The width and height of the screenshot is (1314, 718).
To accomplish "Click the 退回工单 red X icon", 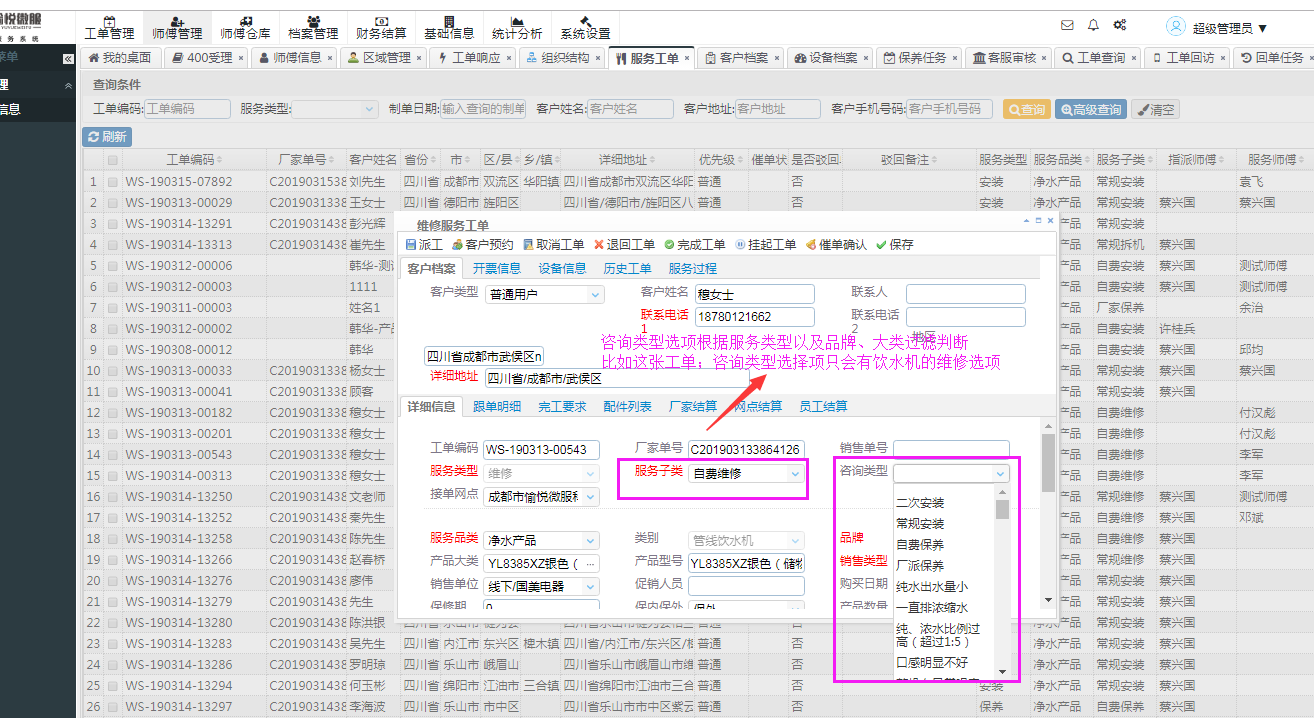I will 599,244.
